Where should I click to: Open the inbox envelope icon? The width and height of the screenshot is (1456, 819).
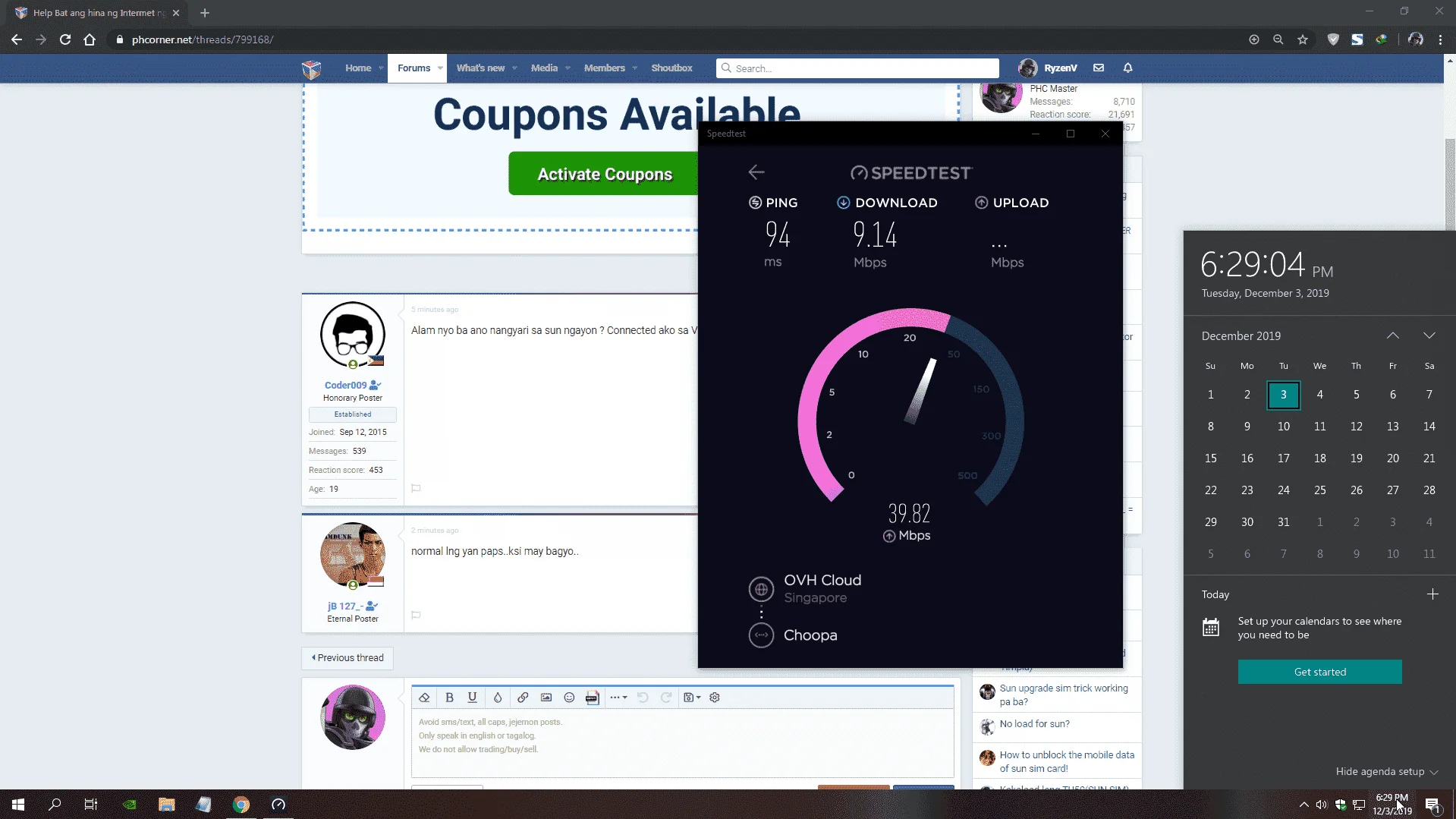(1099, 68)
